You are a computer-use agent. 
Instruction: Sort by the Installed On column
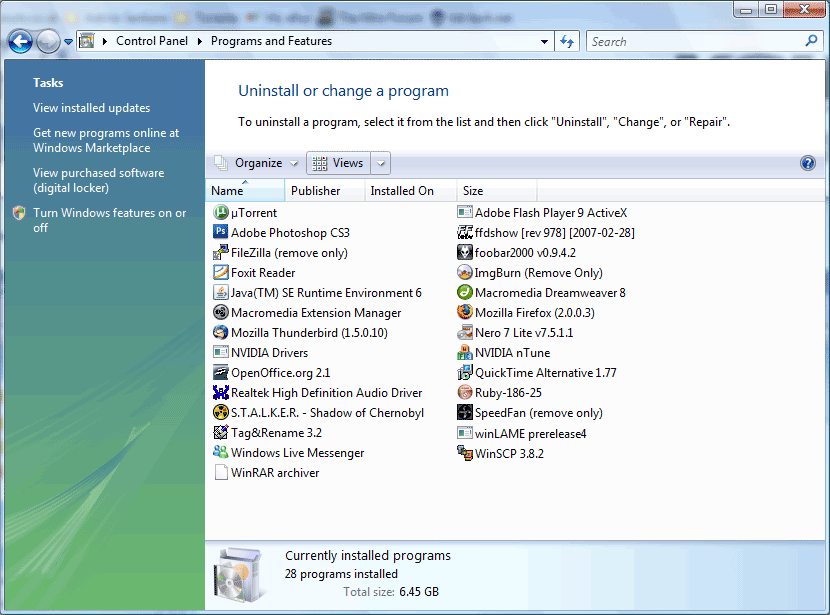411,191
